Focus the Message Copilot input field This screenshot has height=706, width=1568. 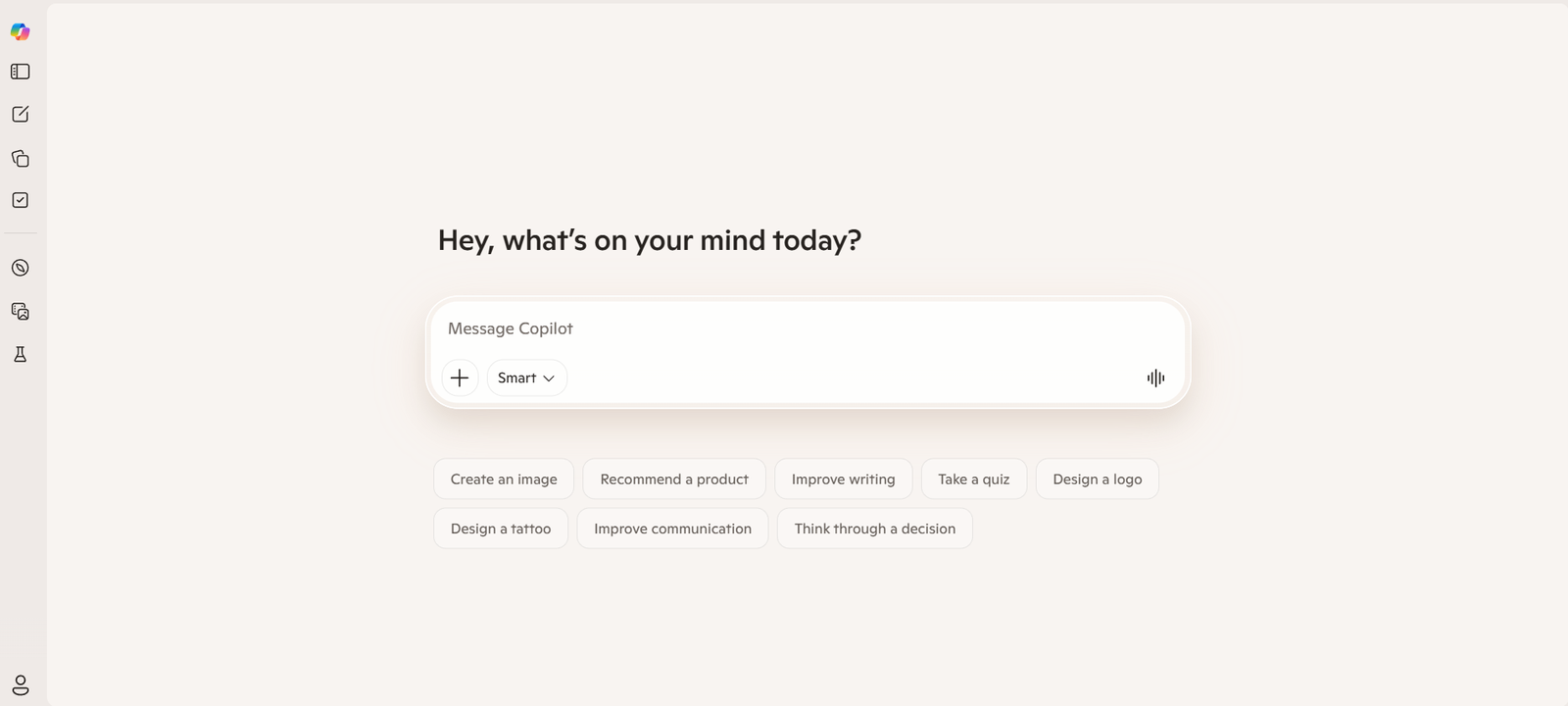point(808,328)
